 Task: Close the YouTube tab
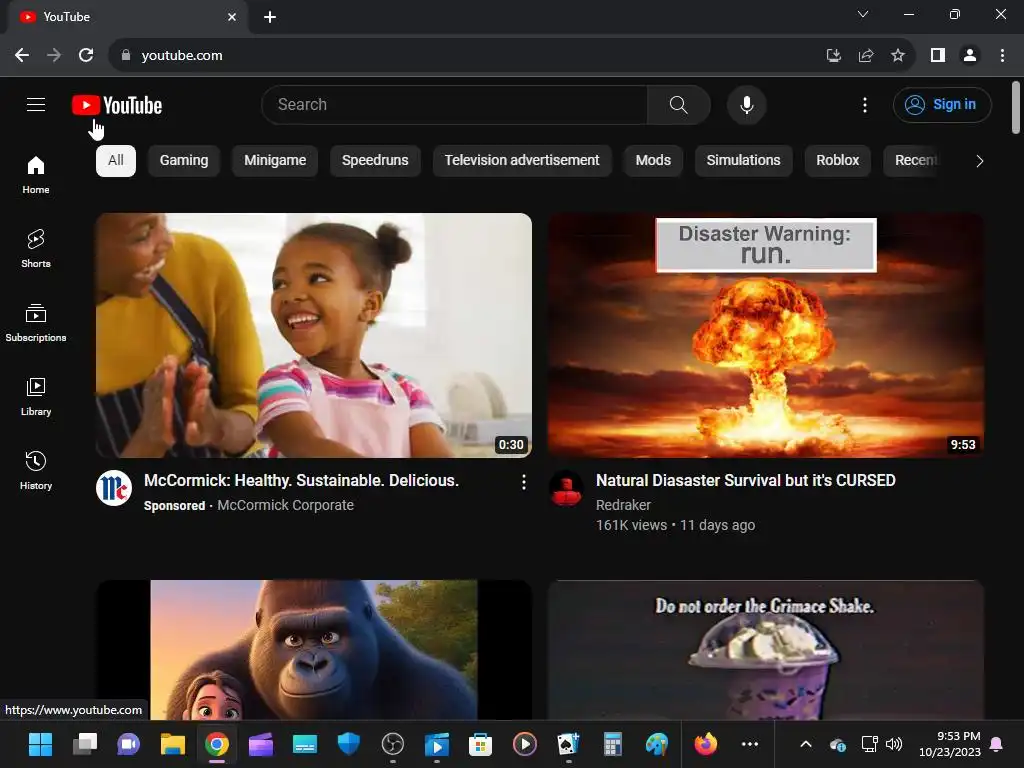(x=232, y=17)
